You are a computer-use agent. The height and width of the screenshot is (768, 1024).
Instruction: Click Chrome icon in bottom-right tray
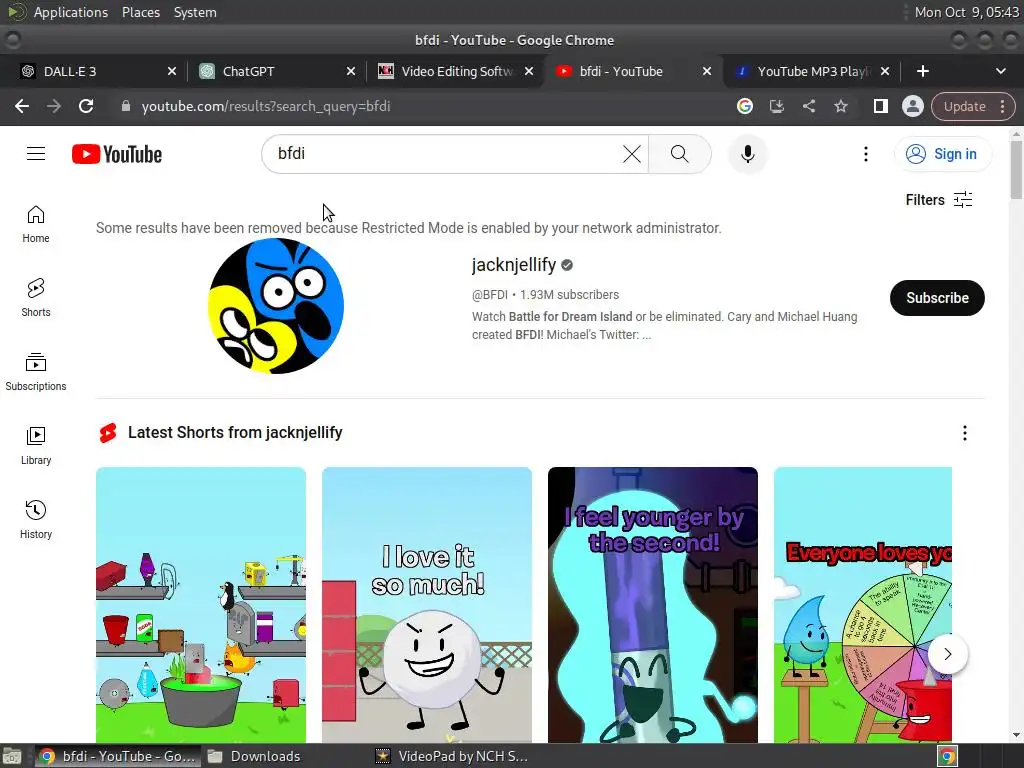(x=948, y=756)
